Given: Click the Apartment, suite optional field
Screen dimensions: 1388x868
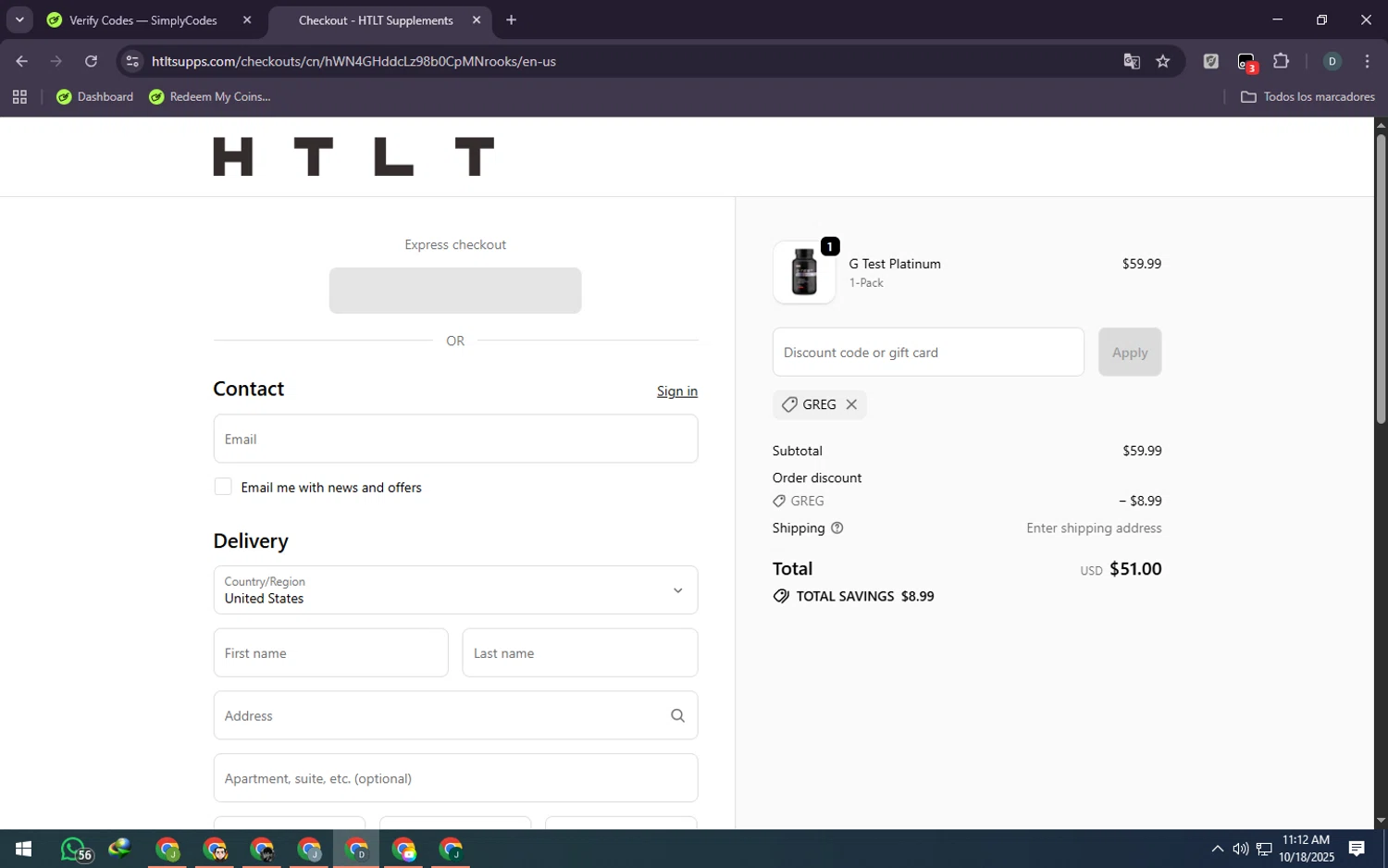Looking at the screenshot, I should click(x=455, y=778).
